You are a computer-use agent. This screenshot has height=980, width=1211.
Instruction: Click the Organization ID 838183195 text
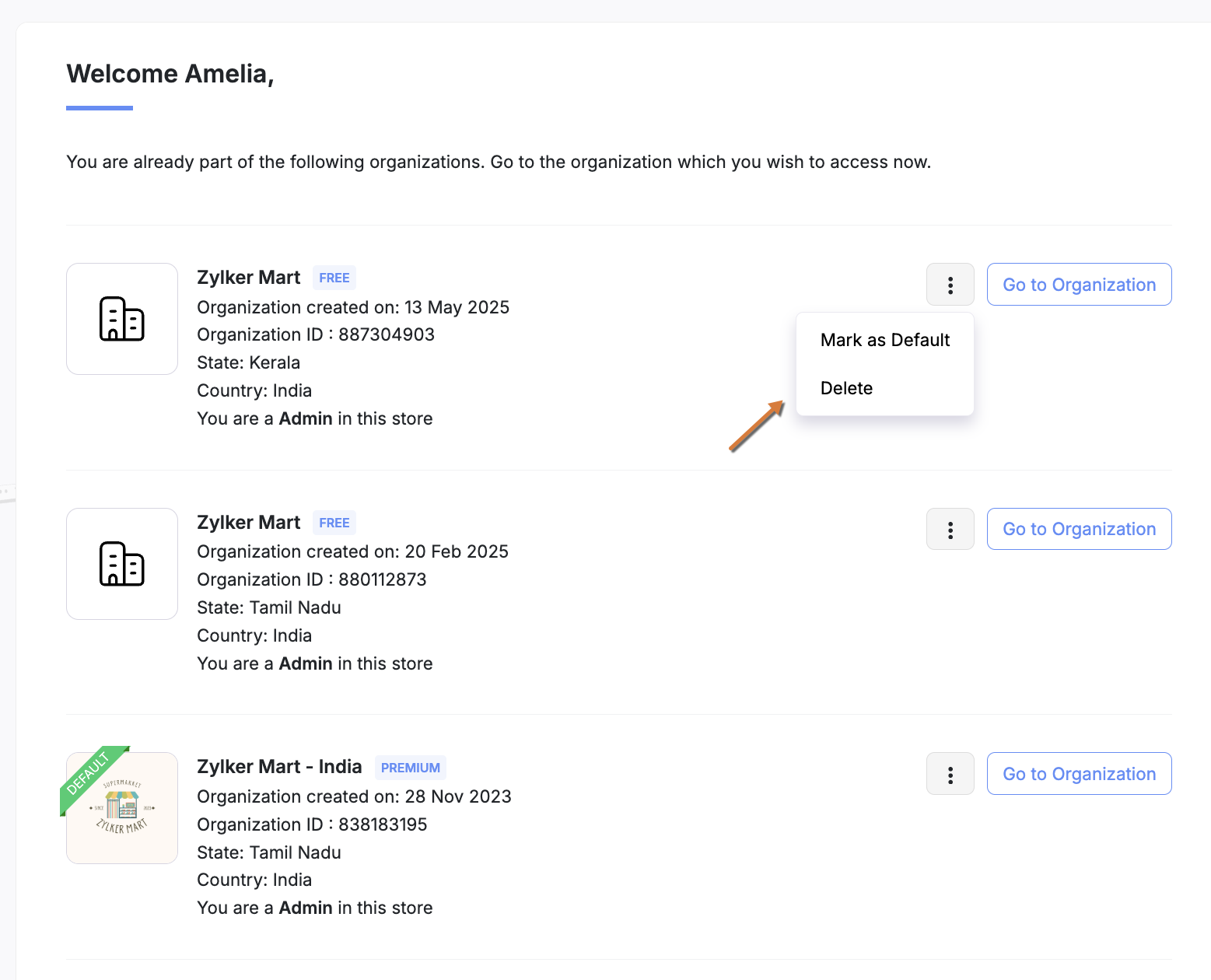pyautogui.click(x=312, y=824)
